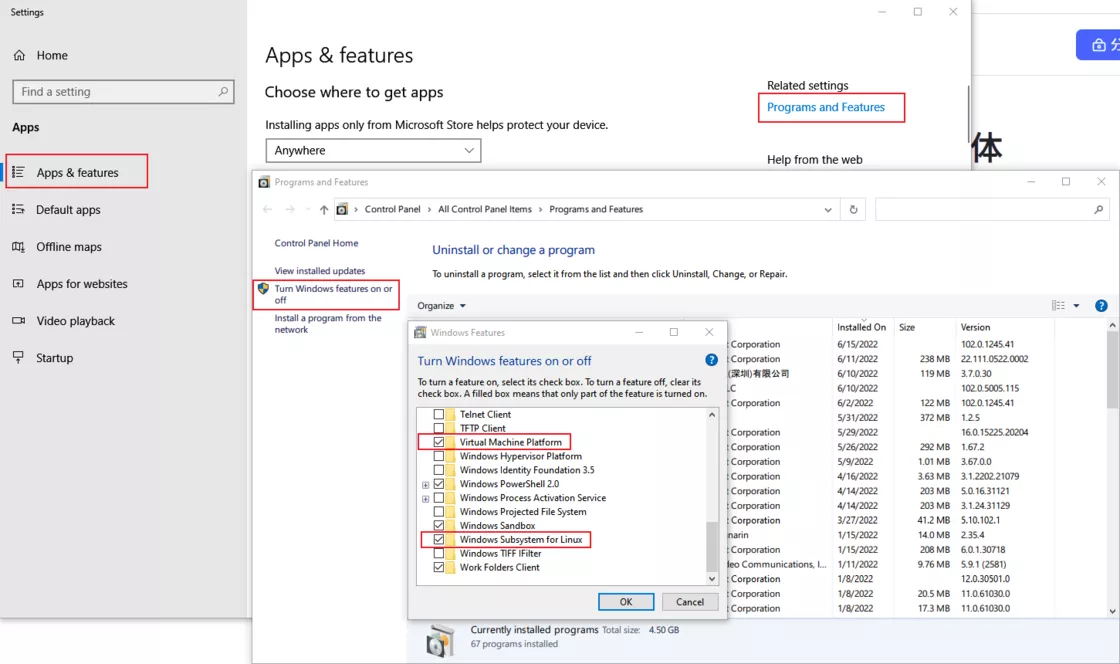Uncheck Windows PowerShell 2.0 checkbox
Viewport: 1120px width, 664px height.
439,484
